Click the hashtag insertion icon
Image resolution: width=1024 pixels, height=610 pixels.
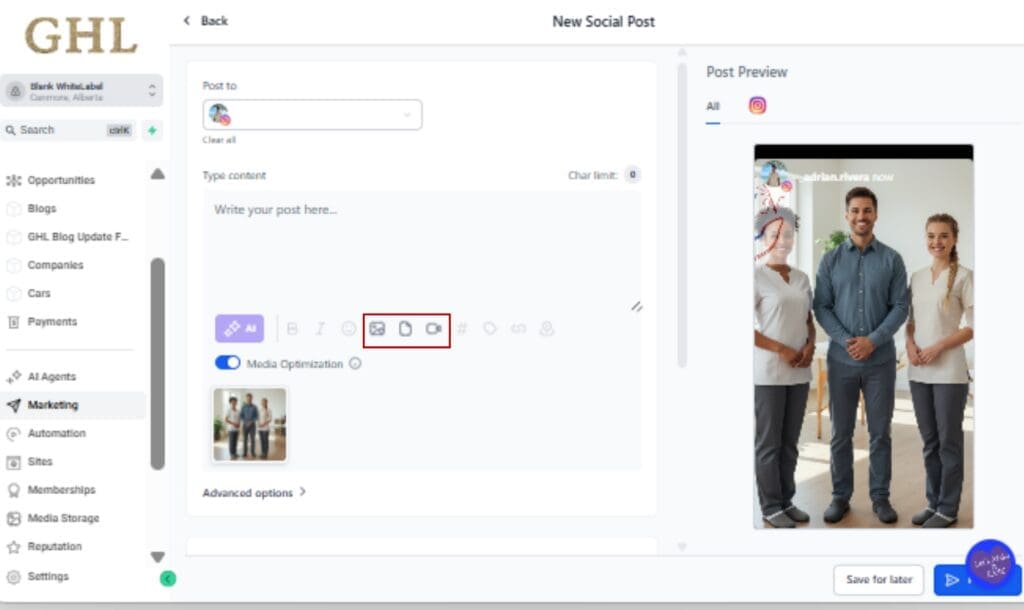(x=462, y=328)
